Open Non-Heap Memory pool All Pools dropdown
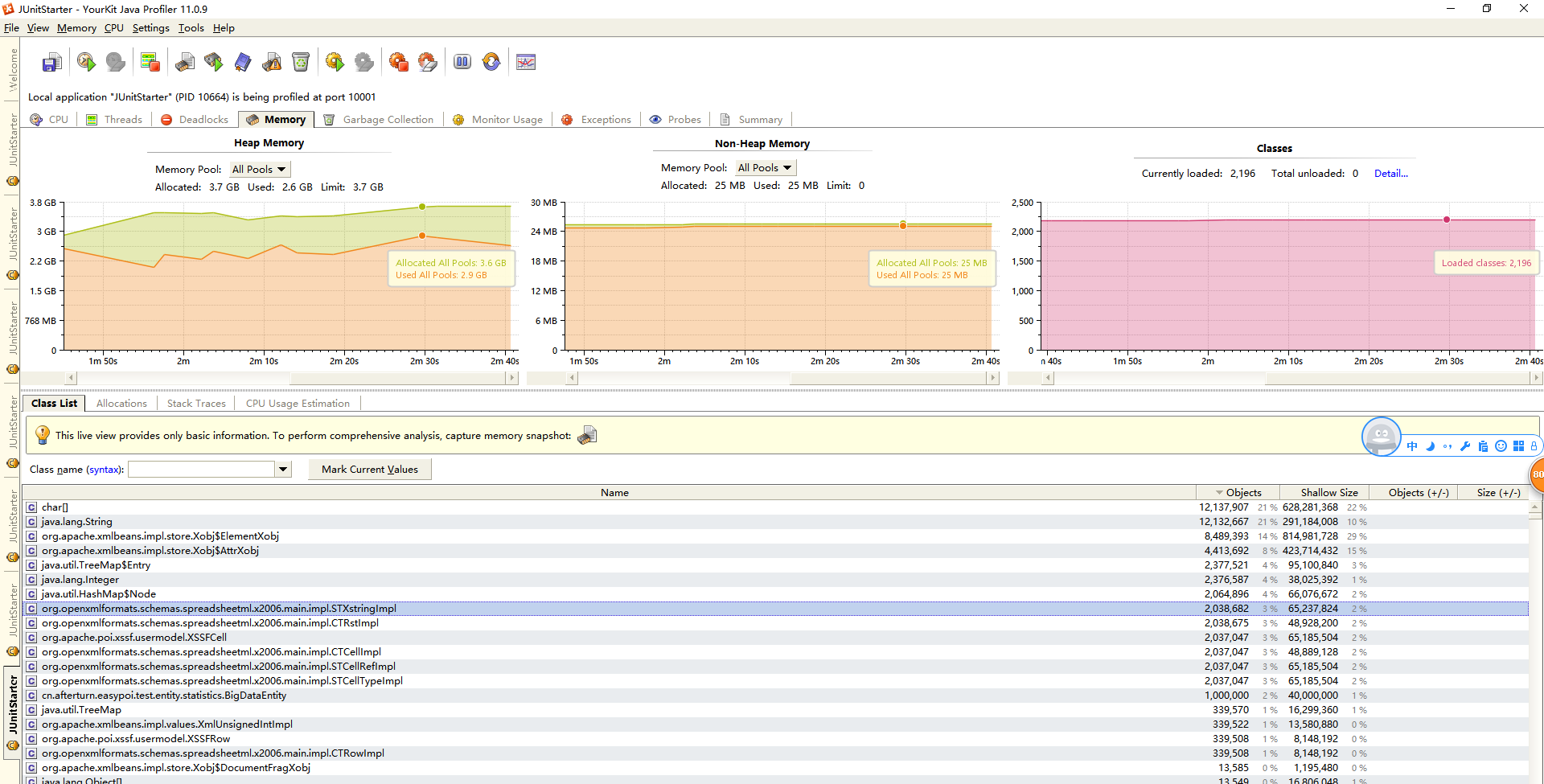The width and height of the screenshot is (1544, 784). coord(765,167)
